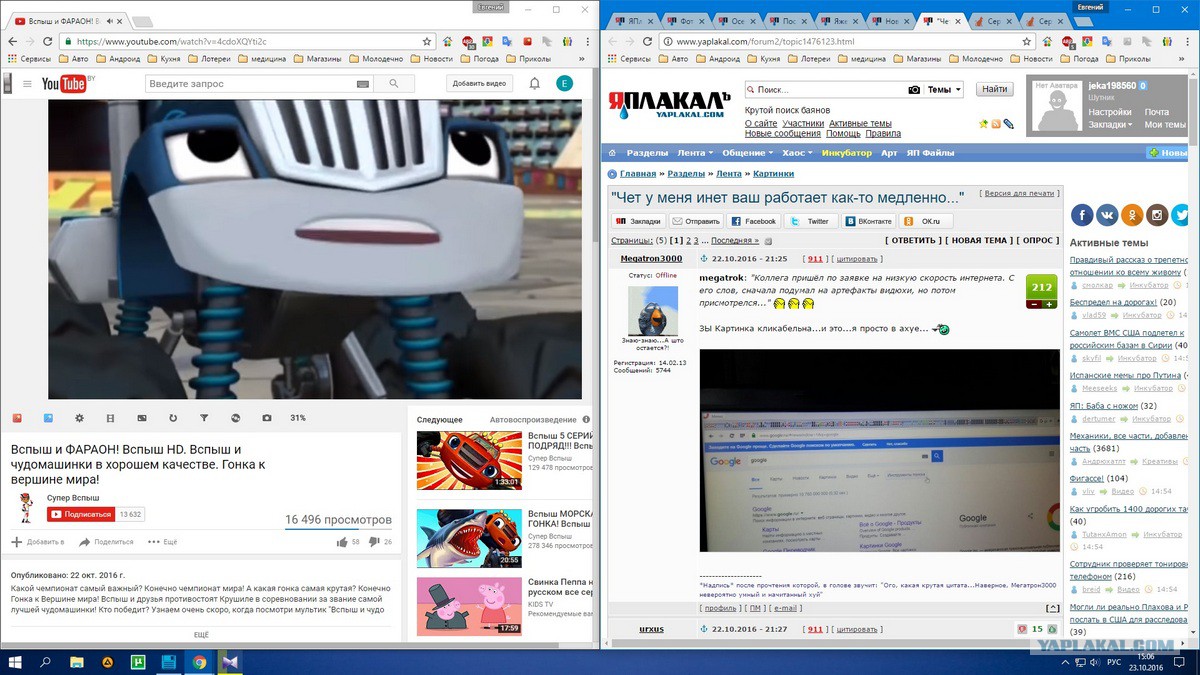This screenshot has width=1200, height=675.
Task: Open the YouTube hamburger guide menu
Action: point(27,84)
